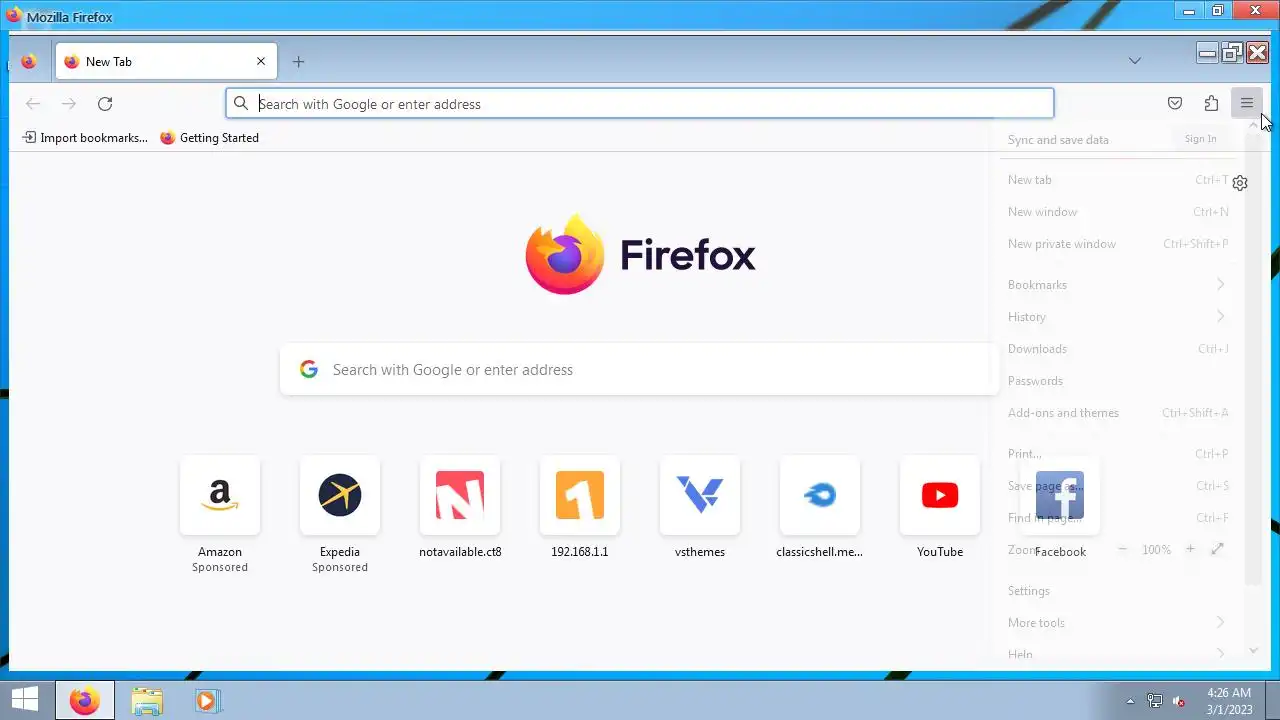Choose New window in the menu
Screen dimensions: 1280x720
click(x=1118, y=212)
